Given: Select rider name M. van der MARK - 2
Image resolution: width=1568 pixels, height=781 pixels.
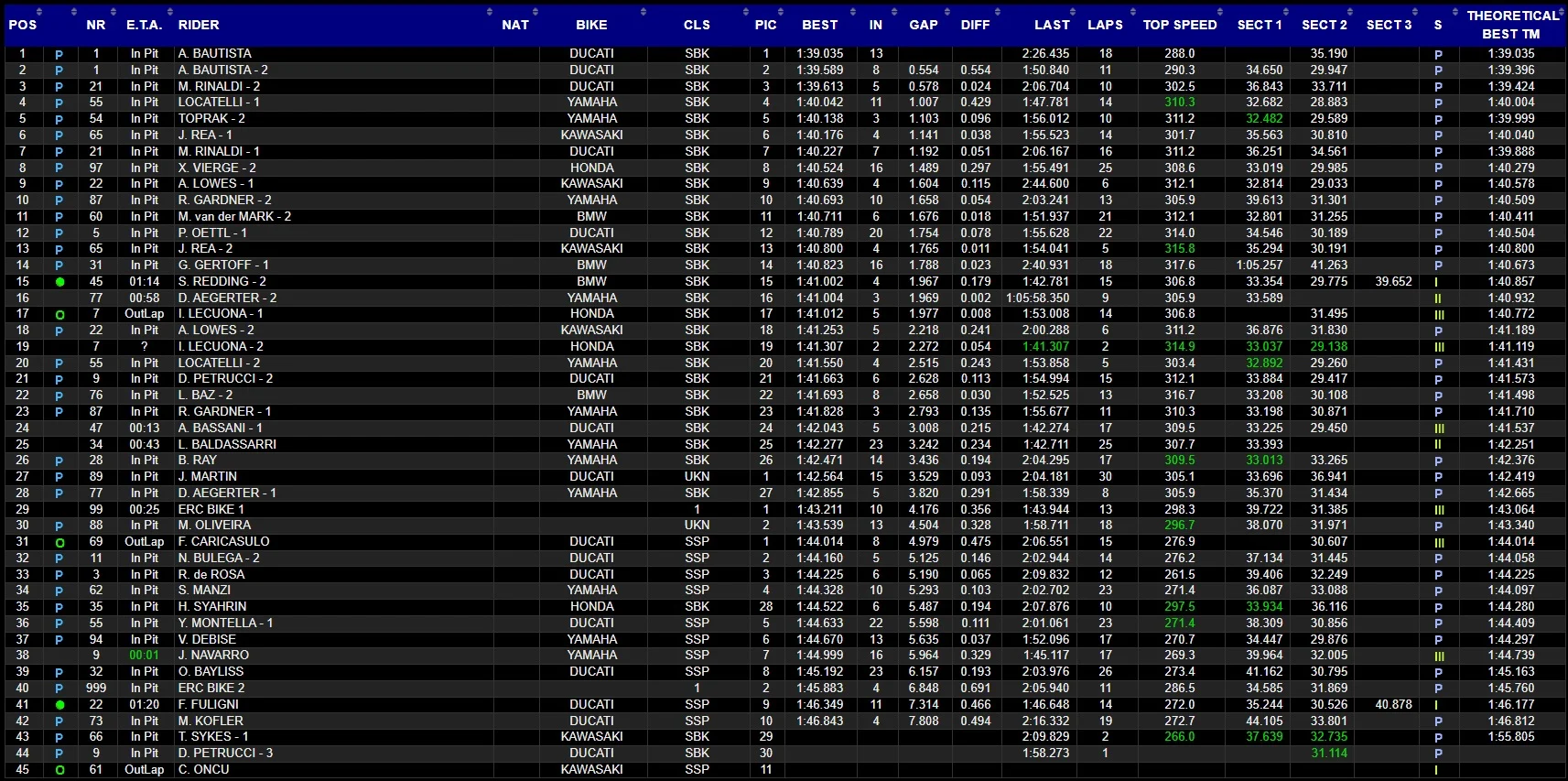Looking at the screenshot, I should coord(234,217).
